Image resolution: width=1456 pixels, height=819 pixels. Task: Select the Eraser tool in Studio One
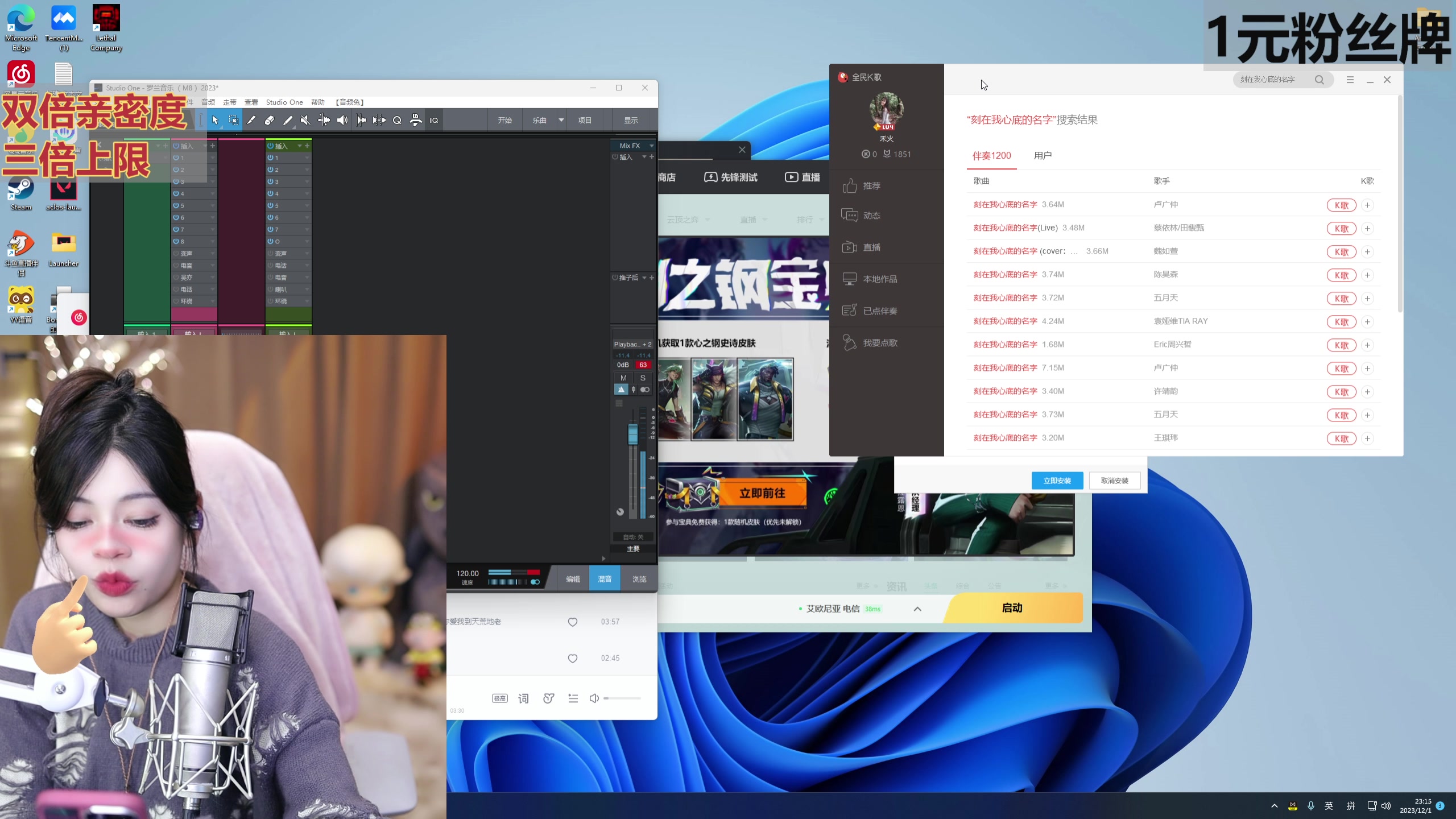click(x=270, y=120)
